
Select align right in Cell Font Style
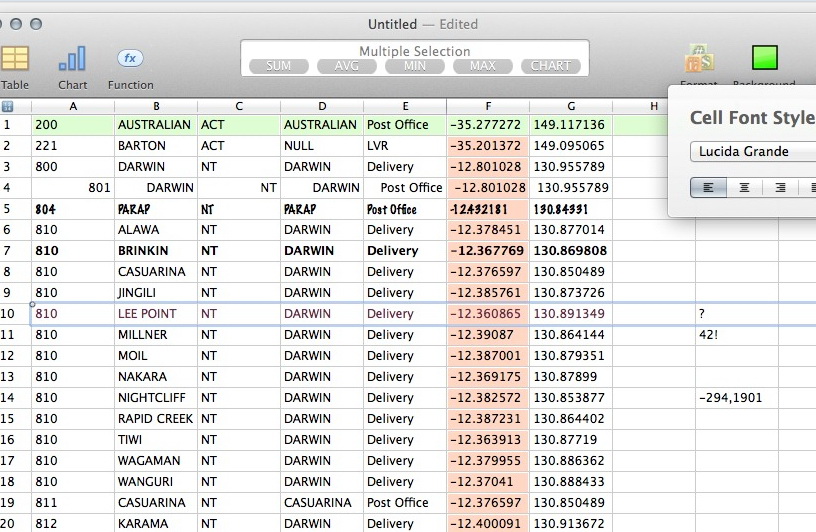pos(780,187)
